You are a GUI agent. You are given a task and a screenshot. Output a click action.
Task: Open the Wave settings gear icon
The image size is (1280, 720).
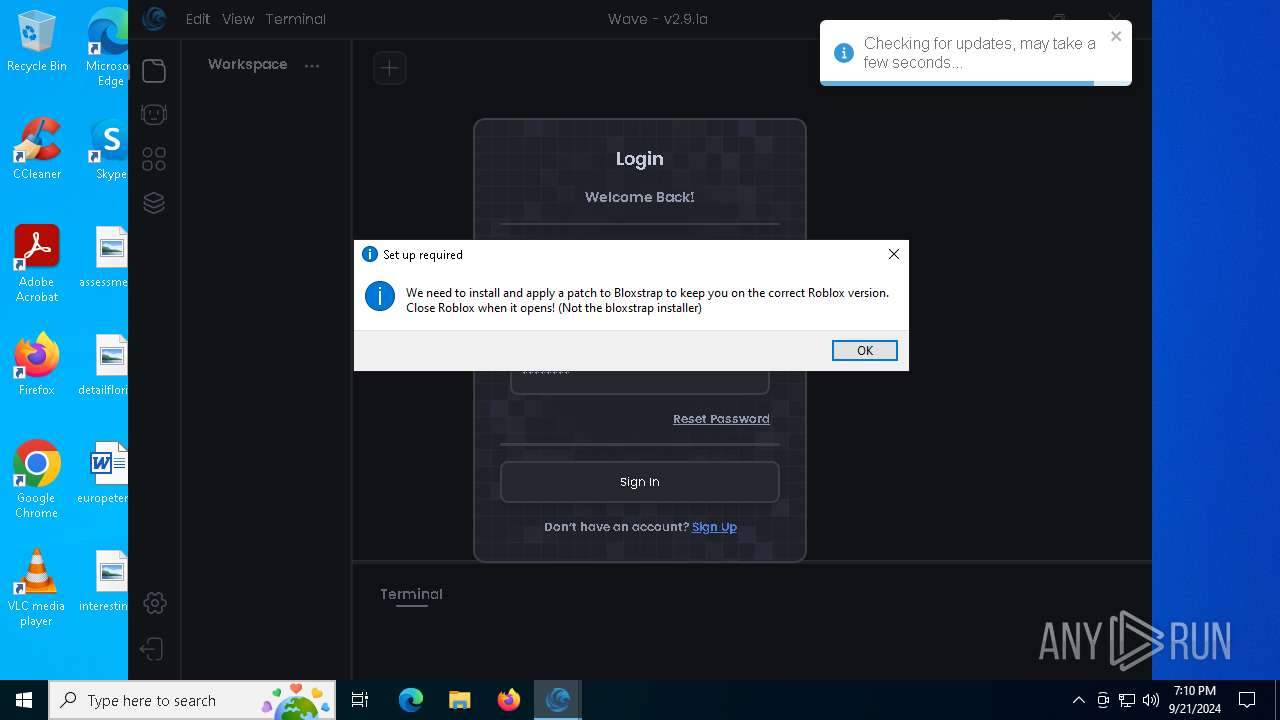coord(154,603)
